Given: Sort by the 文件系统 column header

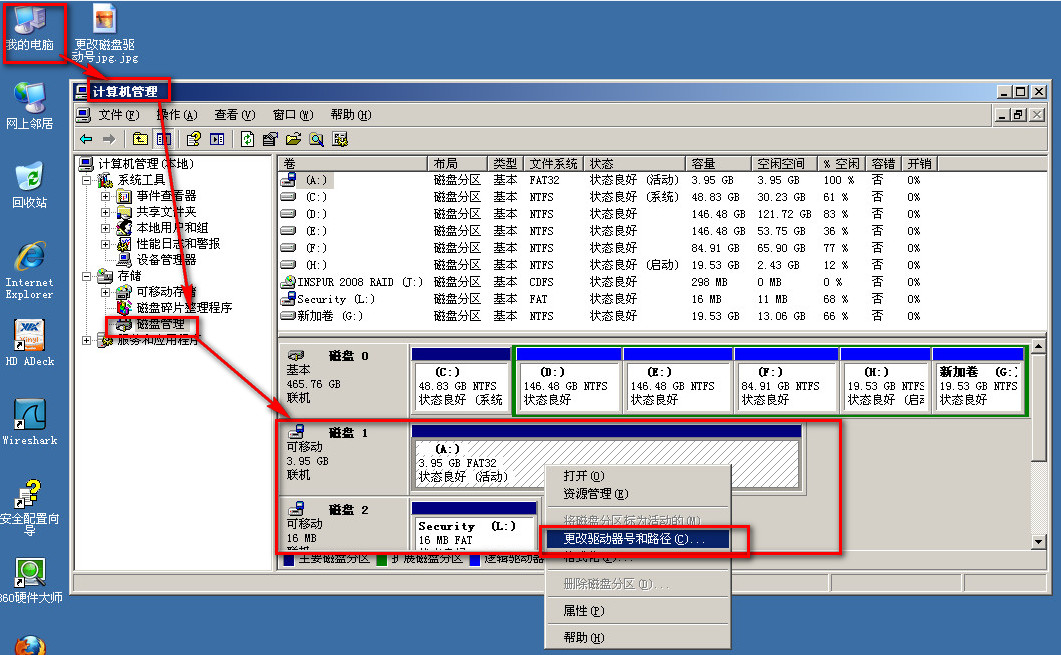Looking at the screenshot, I should pyautogui.click(x=554, y=164).
